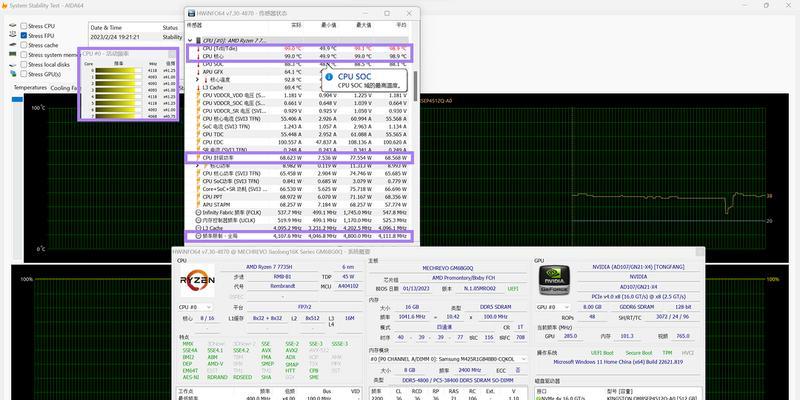Click the cache icon beside Stress cache
Image resolution: width=800 pixels, height=400 pixels.
click(x=13, y=45)
